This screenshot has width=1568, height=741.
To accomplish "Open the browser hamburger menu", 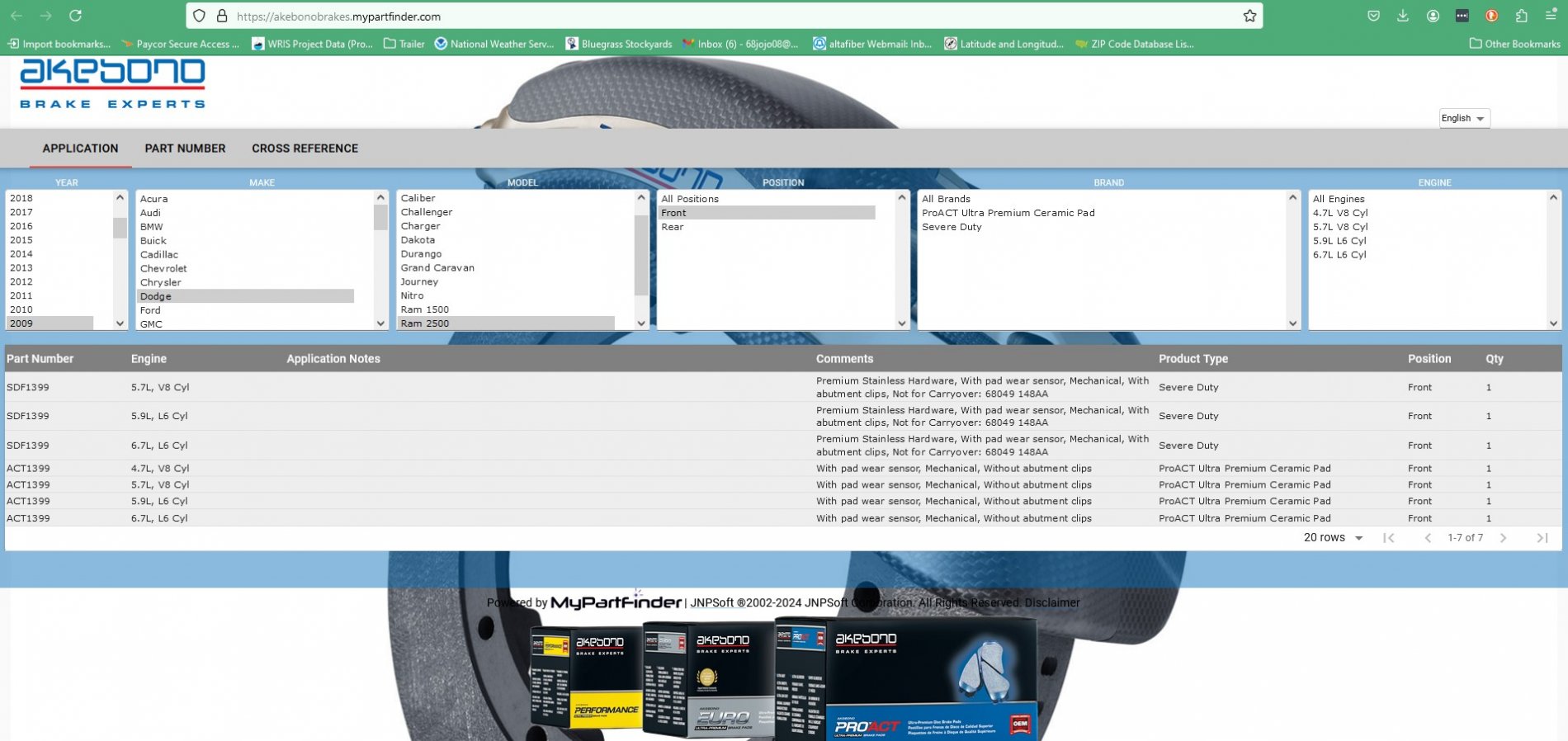I will (1551, 16).
